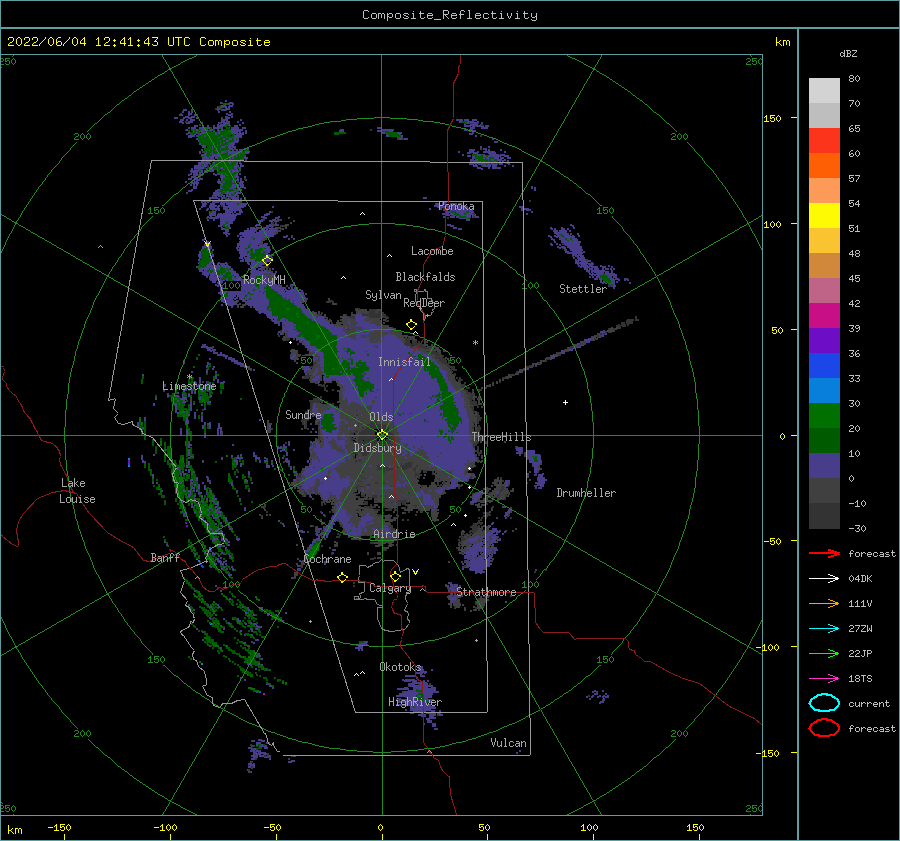Click the Drumheller town label
Screen dimensions: 900x841
pyautogui.click(x=586, y=493)
